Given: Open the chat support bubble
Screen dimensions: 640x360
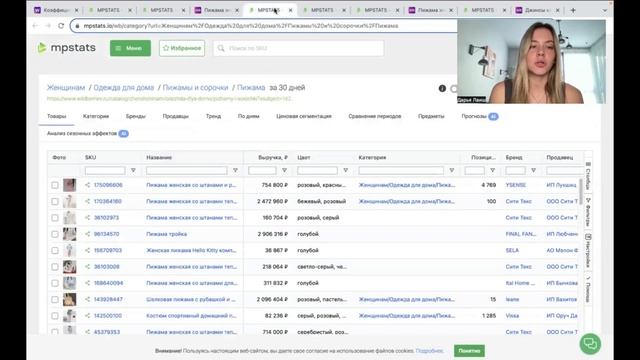Looking at the screenshot, I should tap(590, 344).
